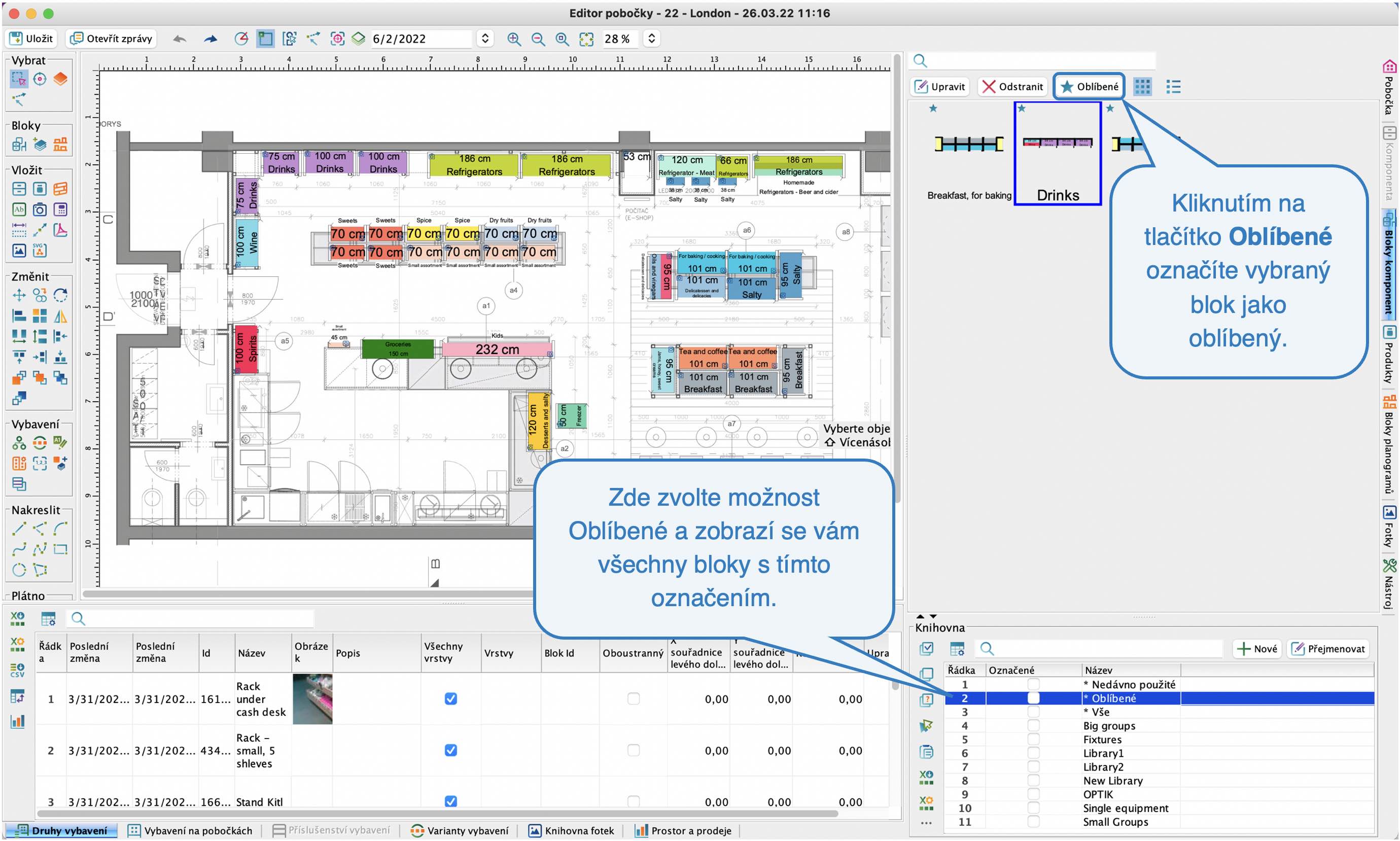Click the zoom out magnifier icon
The height and width of the screenshot is (841, 1400).
[x=538, y=39]
